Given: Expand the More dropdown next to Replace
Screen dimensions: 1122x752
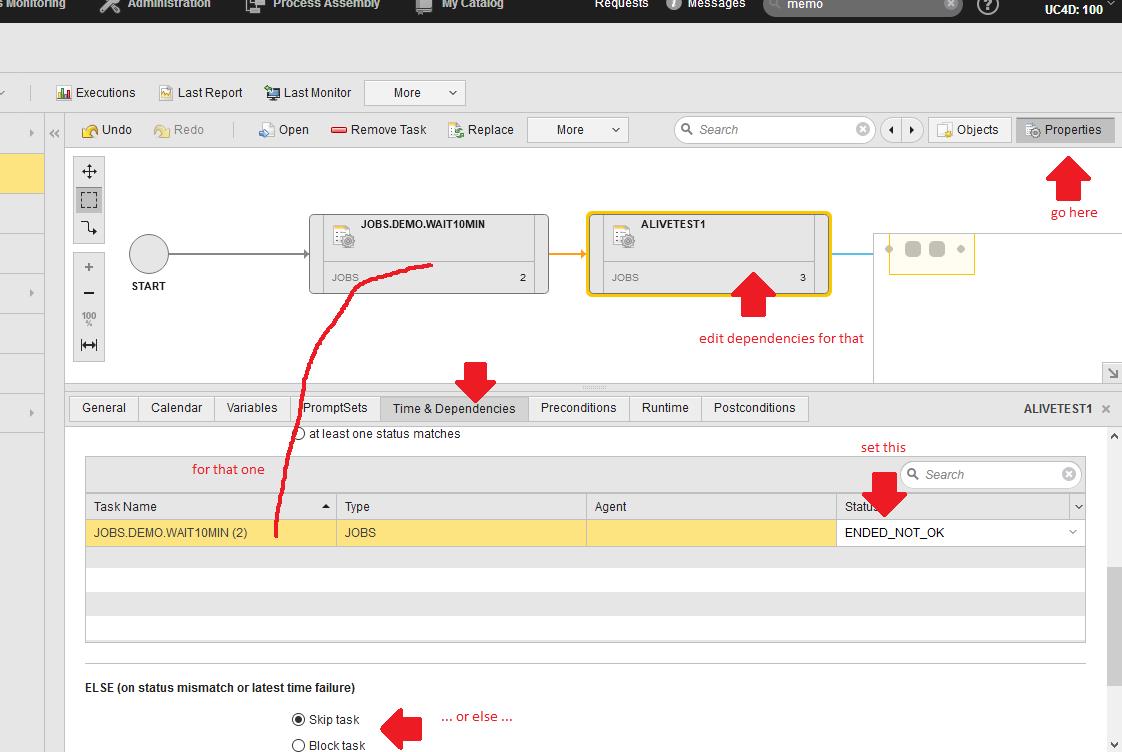Looking at the screenshot, I should 577,129.
